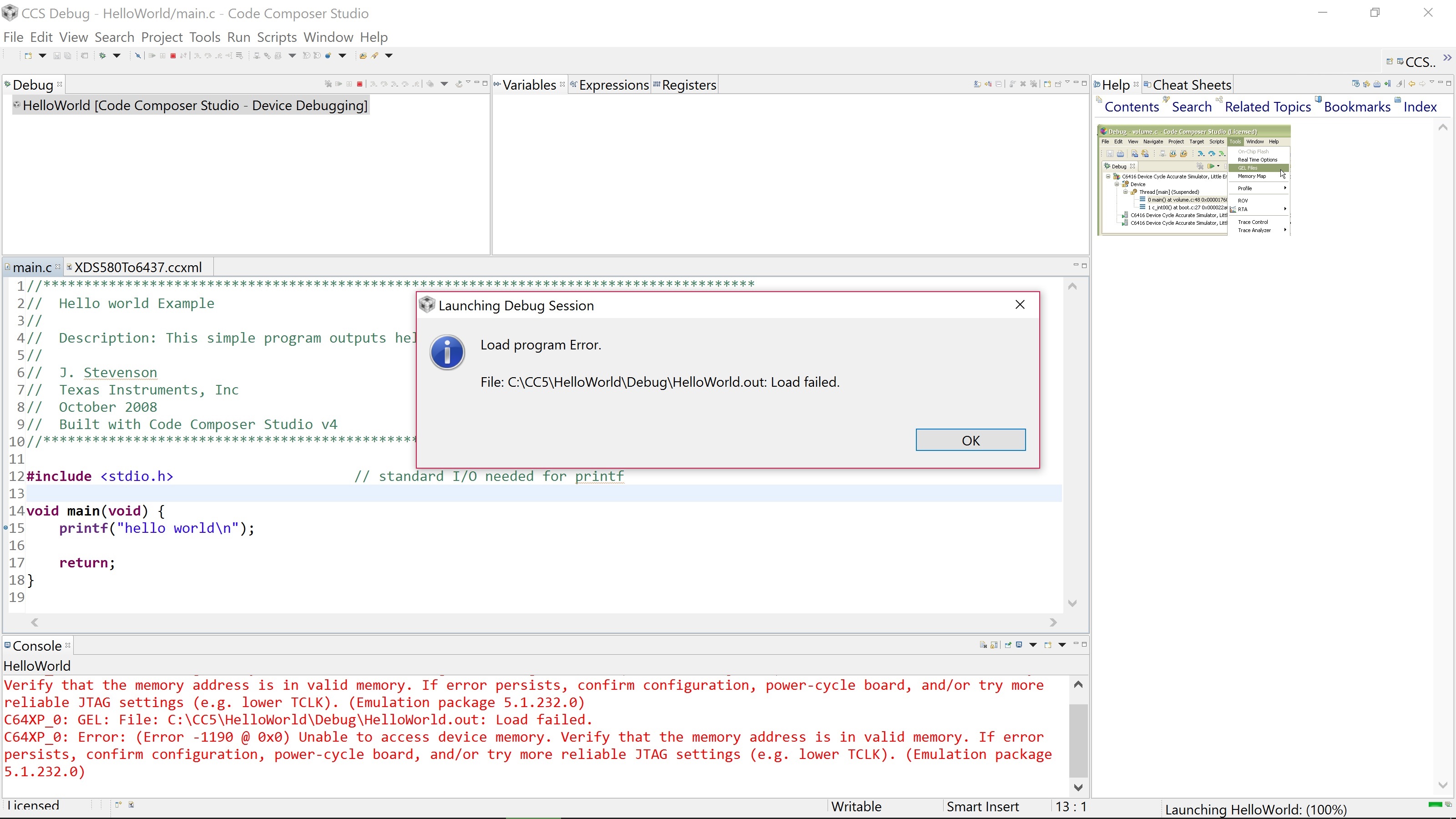Click yellow Back arrow in Help view
Viewport: 1456px width, 819px height.
point(1412,84)
